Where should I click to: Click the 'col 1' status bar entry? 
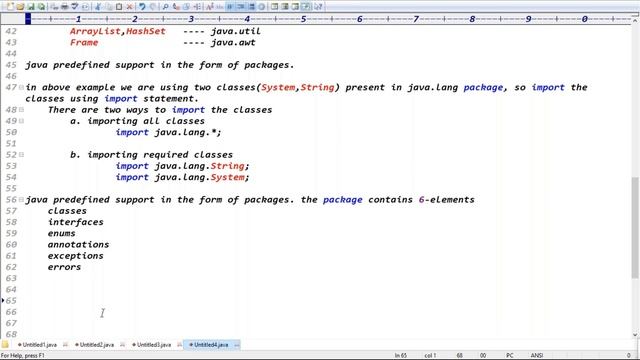click(x=430, y=356)
